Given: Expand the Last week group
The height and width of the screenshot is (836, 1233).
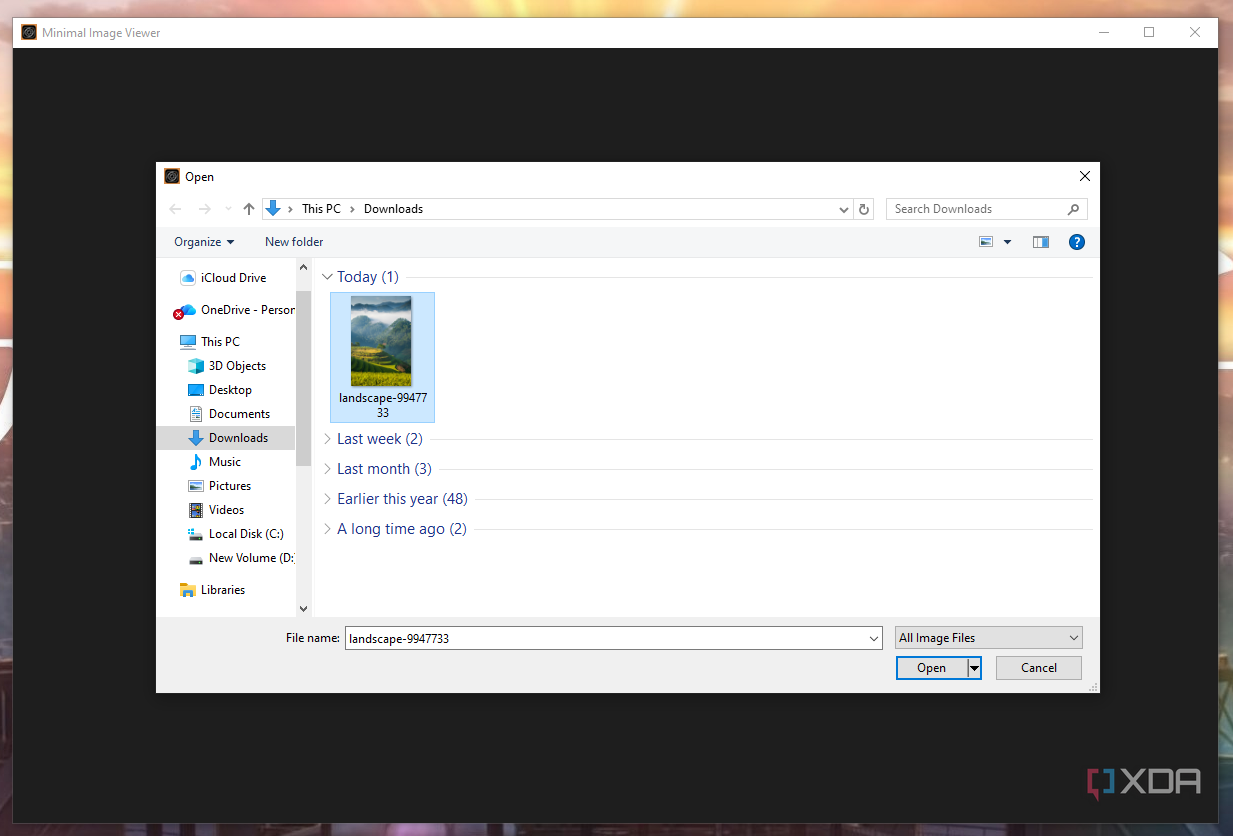Looking at the screenshot, I should click(327, 439).
